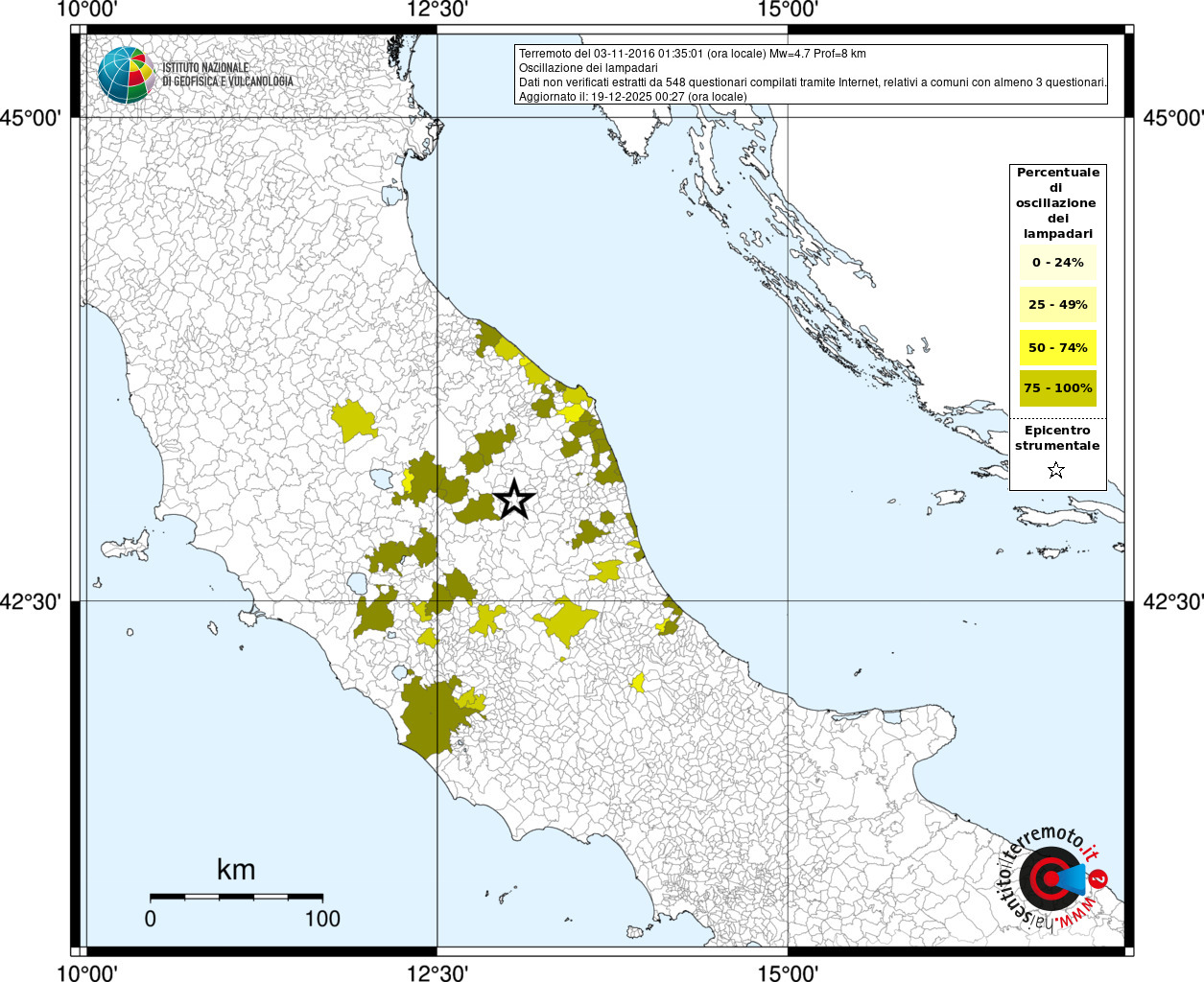
Task: Click the INGV globe logo
Action: (x=126, y=75)
